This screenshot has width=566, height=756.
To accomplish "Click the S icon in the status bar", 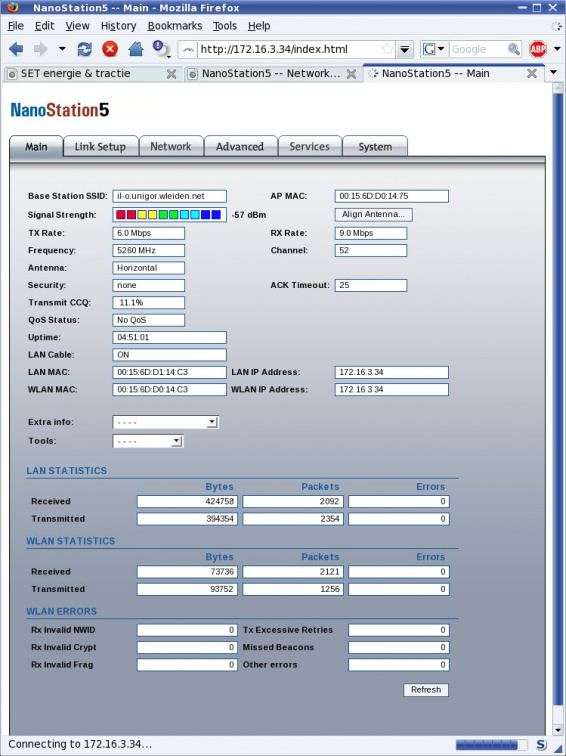I will [541, 744].
